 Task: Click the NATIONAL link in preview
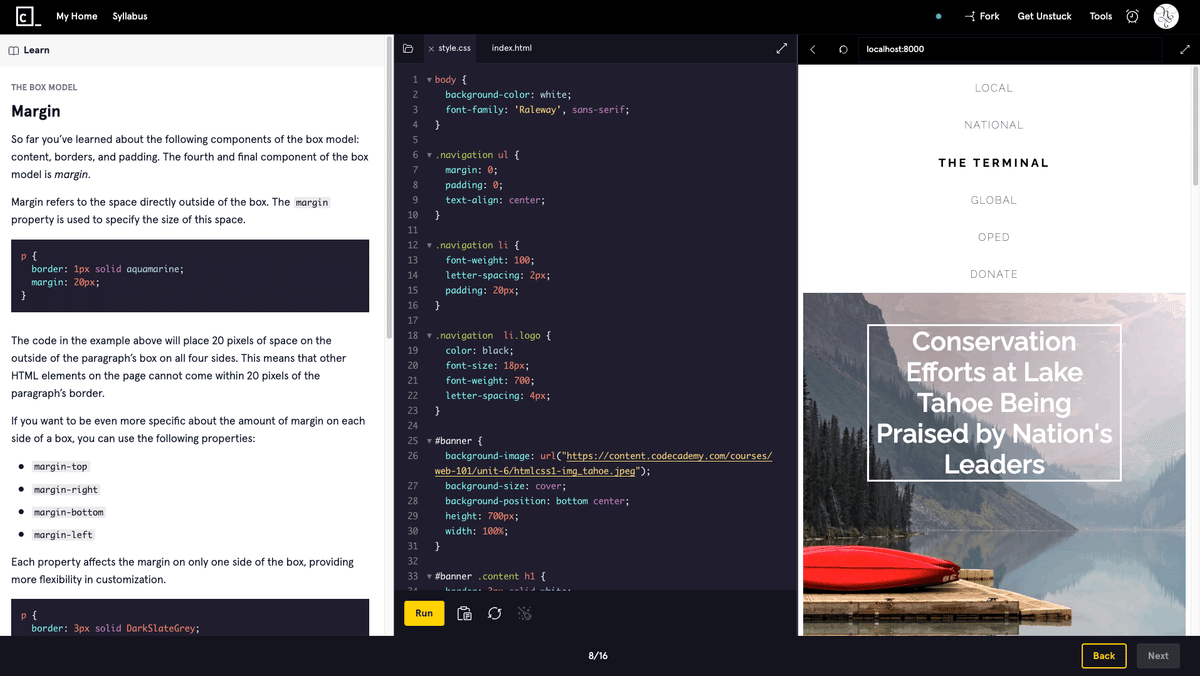pyautogui.click(x=994, y=125)
